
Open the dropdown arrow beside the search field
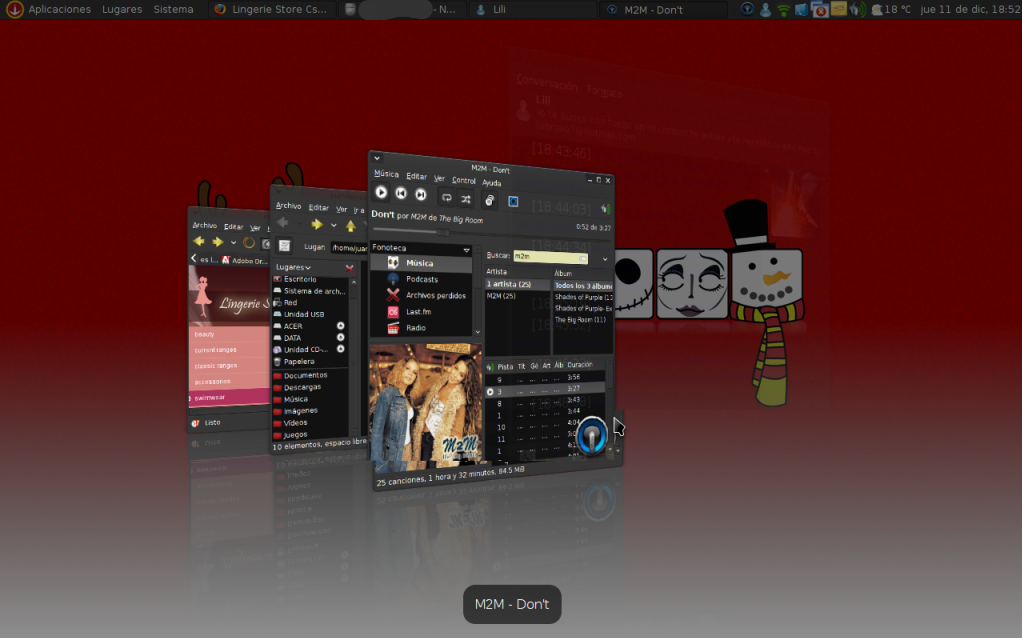click(x=605, y=259)
